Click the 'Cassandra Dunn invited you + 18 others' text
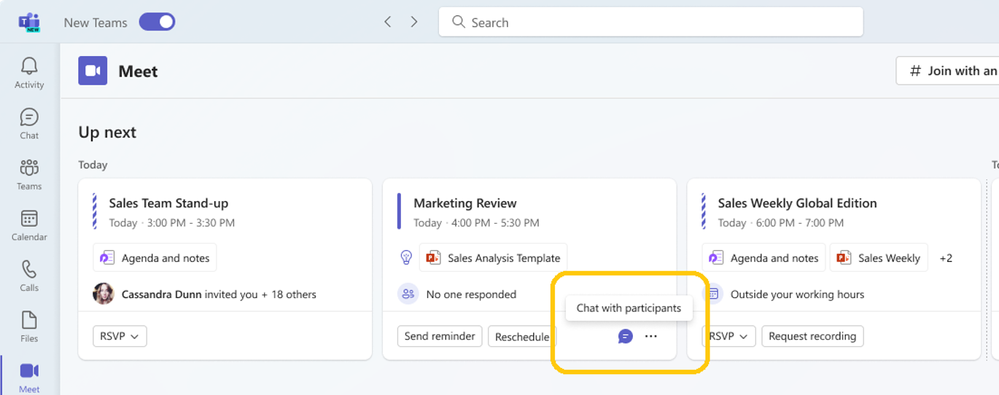 219,295
